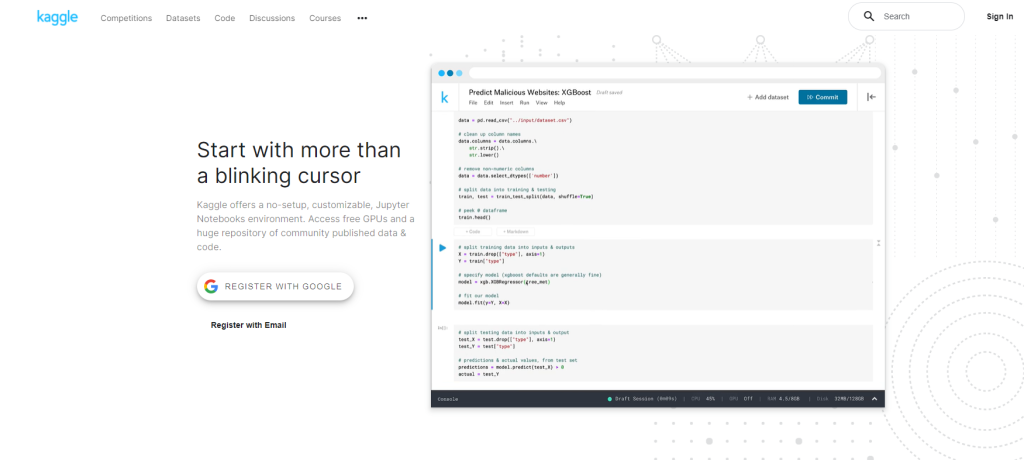
Task: Click Register with Email
Action: click(248, 325)
